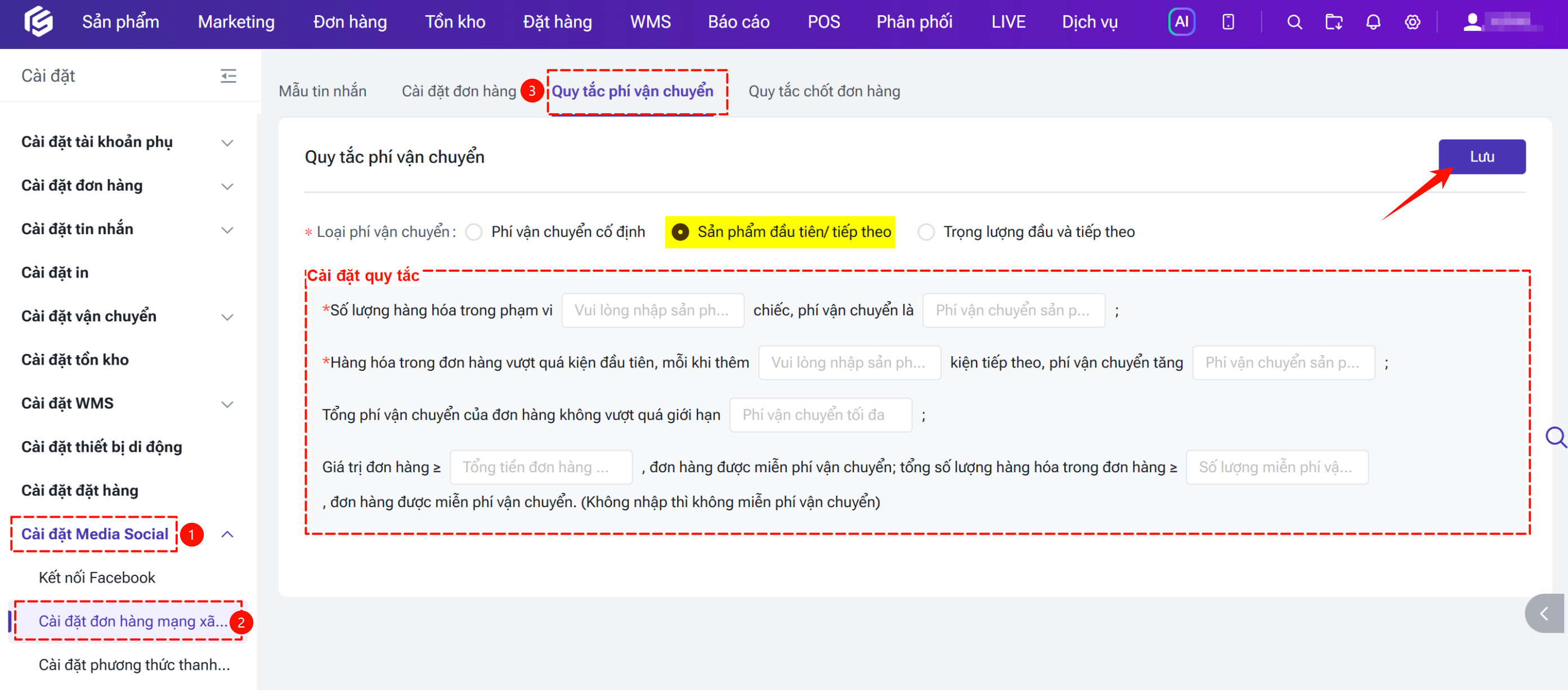Click the app logo in top-left
Image resolution: width=1568 pixels, height=690 pixels.
38,22
